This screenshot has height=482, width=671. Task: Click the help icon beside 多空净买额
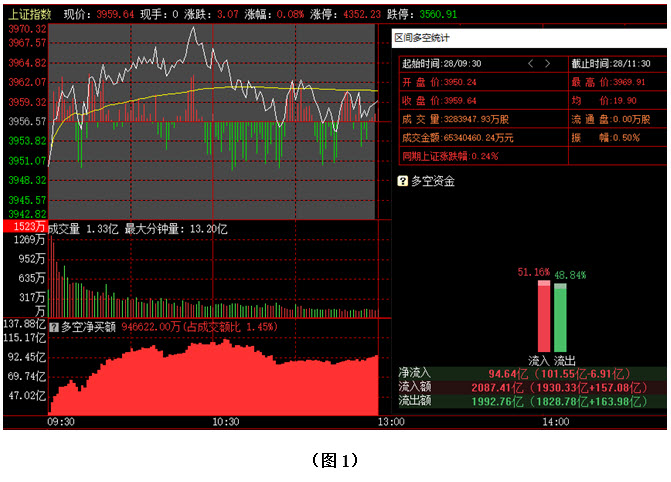(x=54, y=327)
